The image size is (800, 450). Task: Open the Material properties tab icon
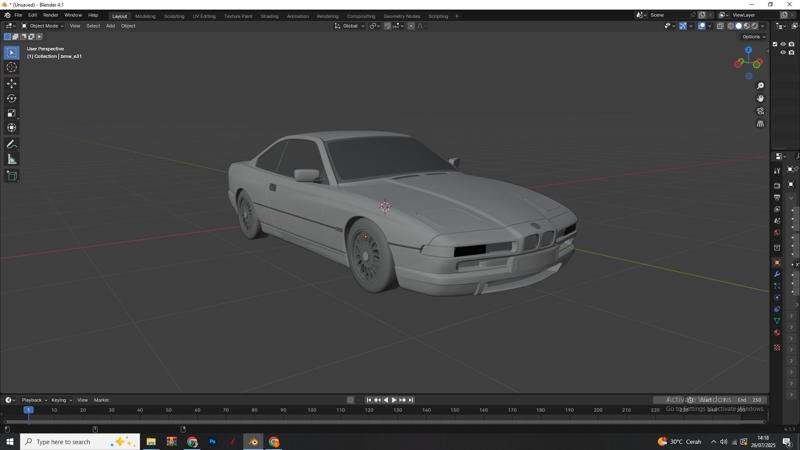[x=777, y=333]
